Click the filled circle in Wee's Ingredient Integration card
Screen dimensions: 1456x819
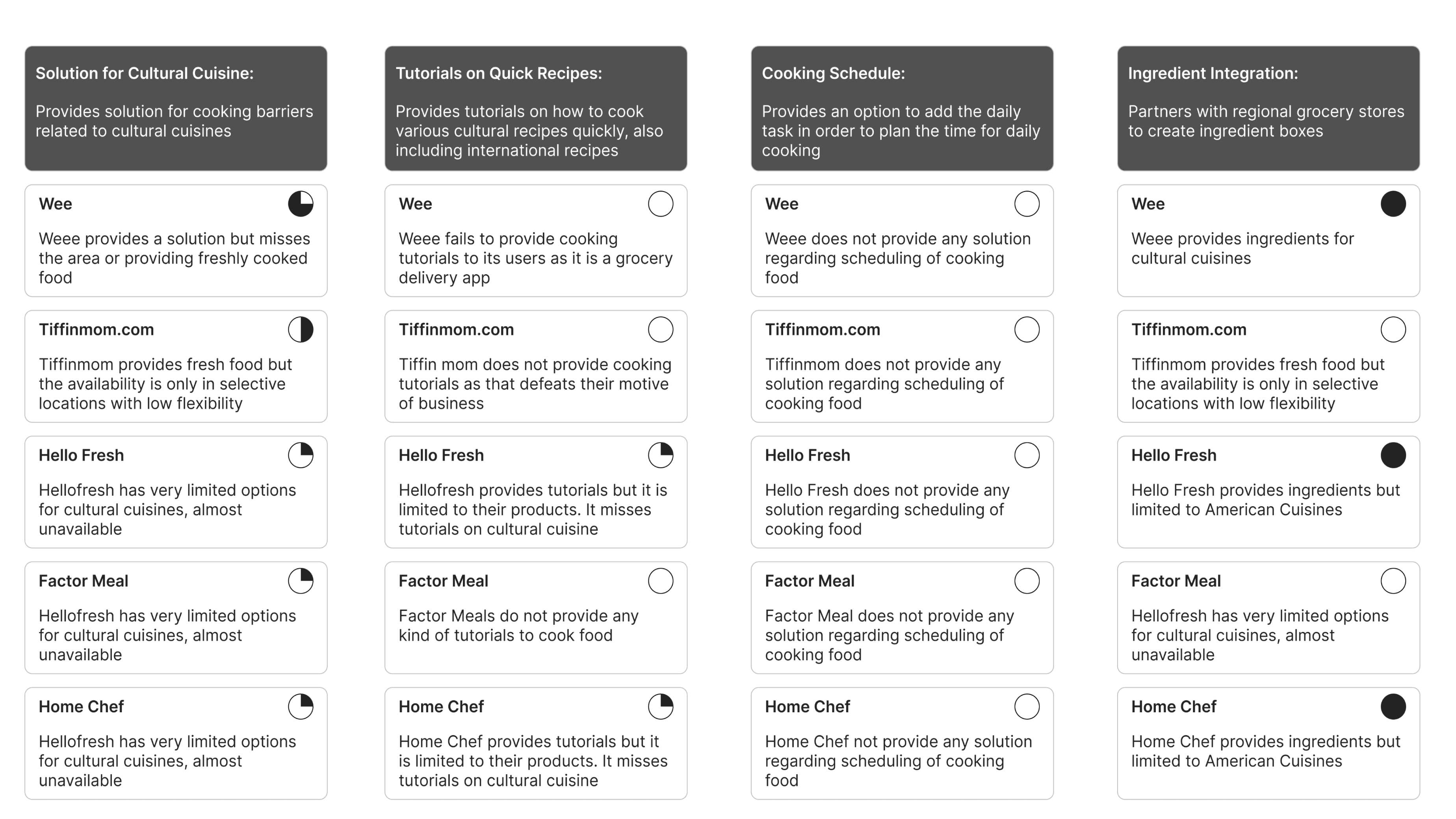pyautogui.click(x=1393, y=204)
